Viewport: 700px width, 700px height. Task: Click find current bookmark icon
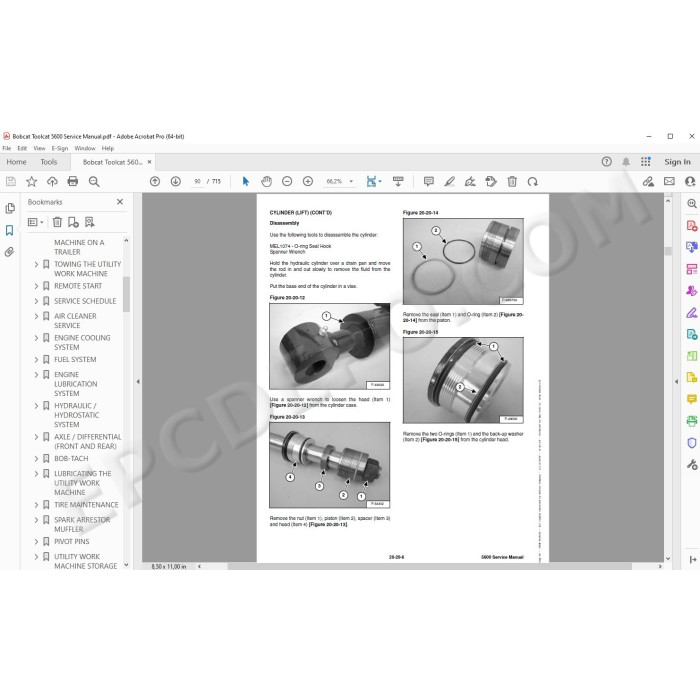click(90, 222)
